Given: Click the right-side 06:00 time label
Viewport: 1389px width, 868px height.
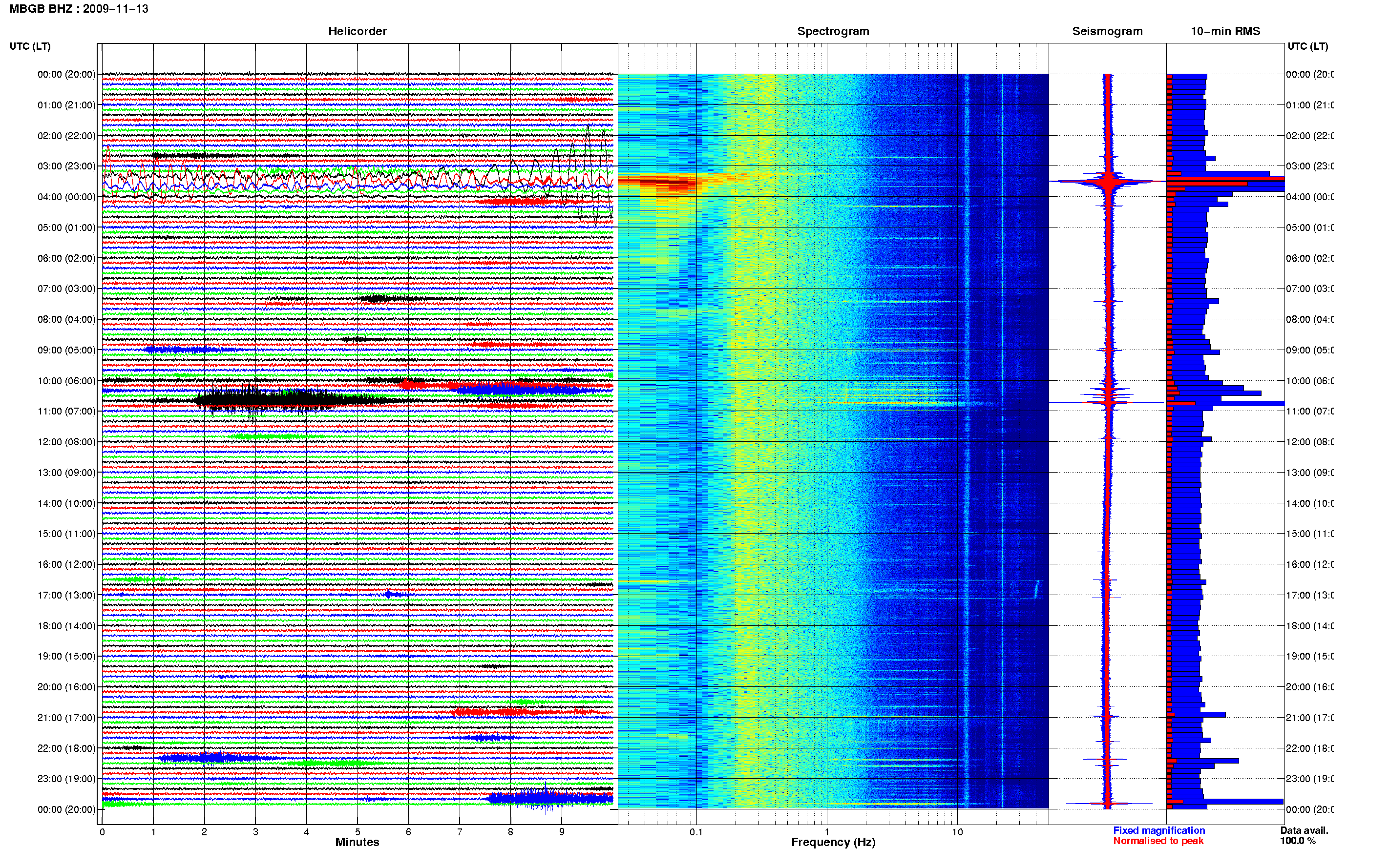Looking at the screenshot, I should (1309, 258).
